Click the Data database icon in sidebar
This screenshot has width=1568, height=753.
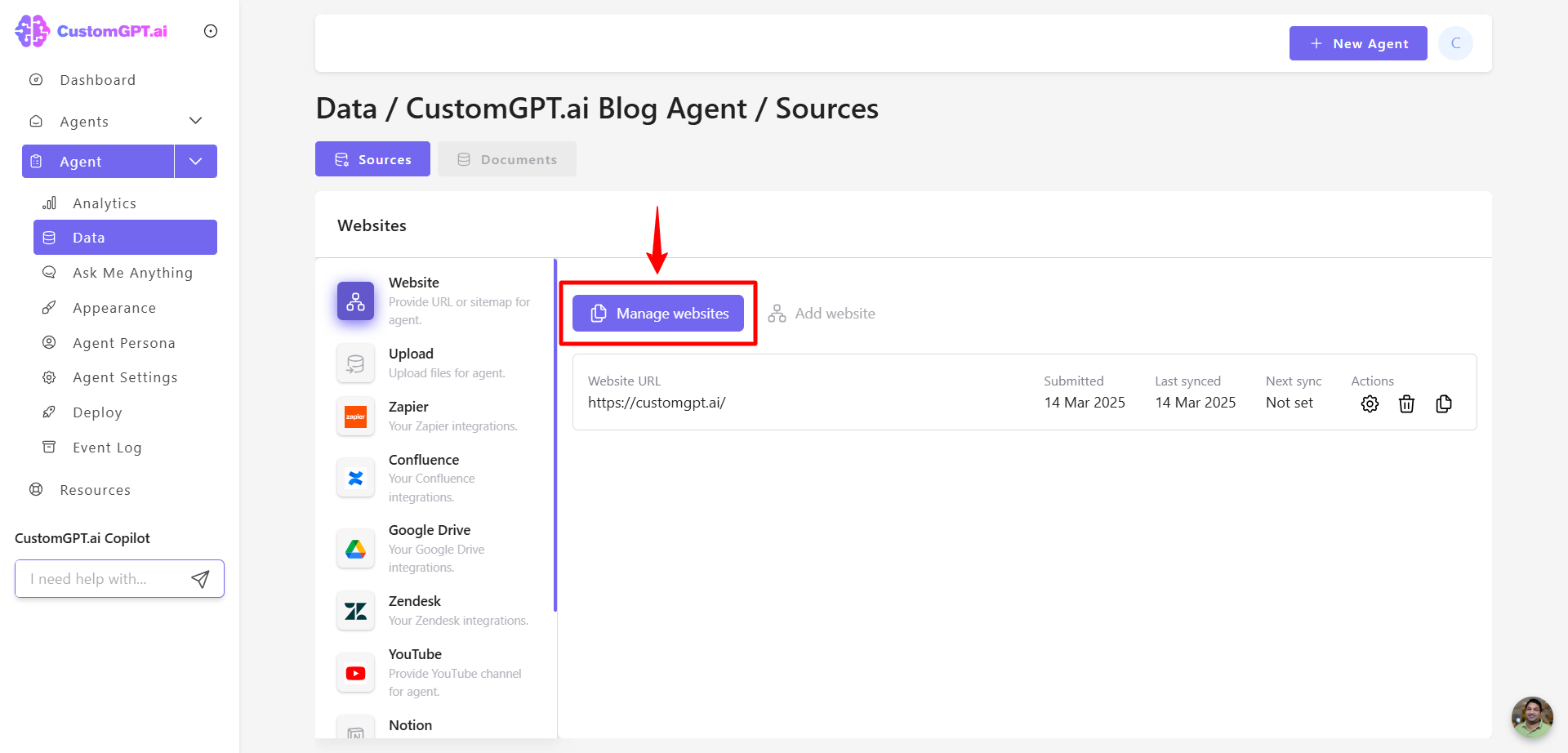tap(49, 238)
